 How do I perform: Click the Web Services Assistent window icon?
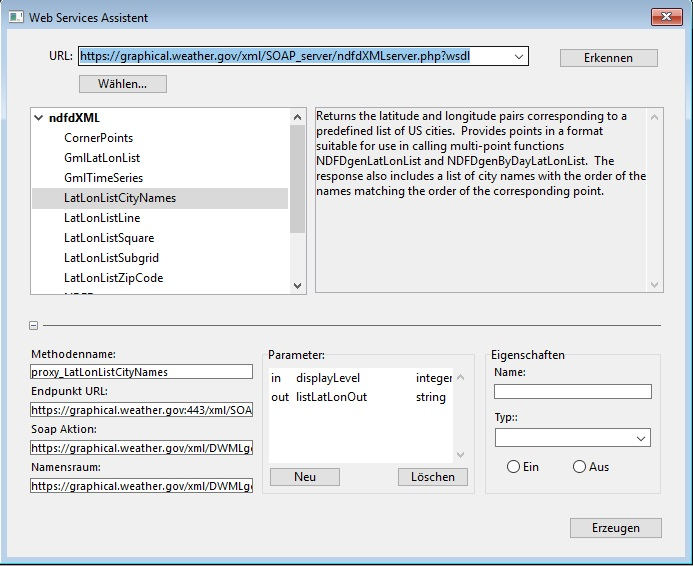tap(16, 17)
